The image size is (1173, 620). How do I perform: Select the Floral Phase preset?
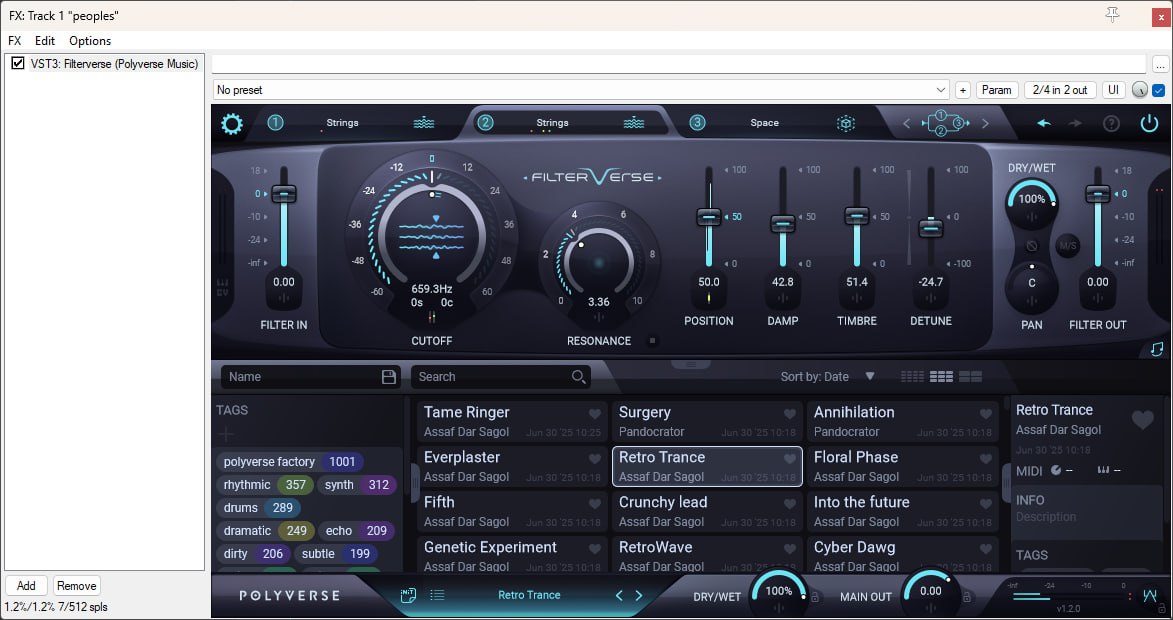904,467
